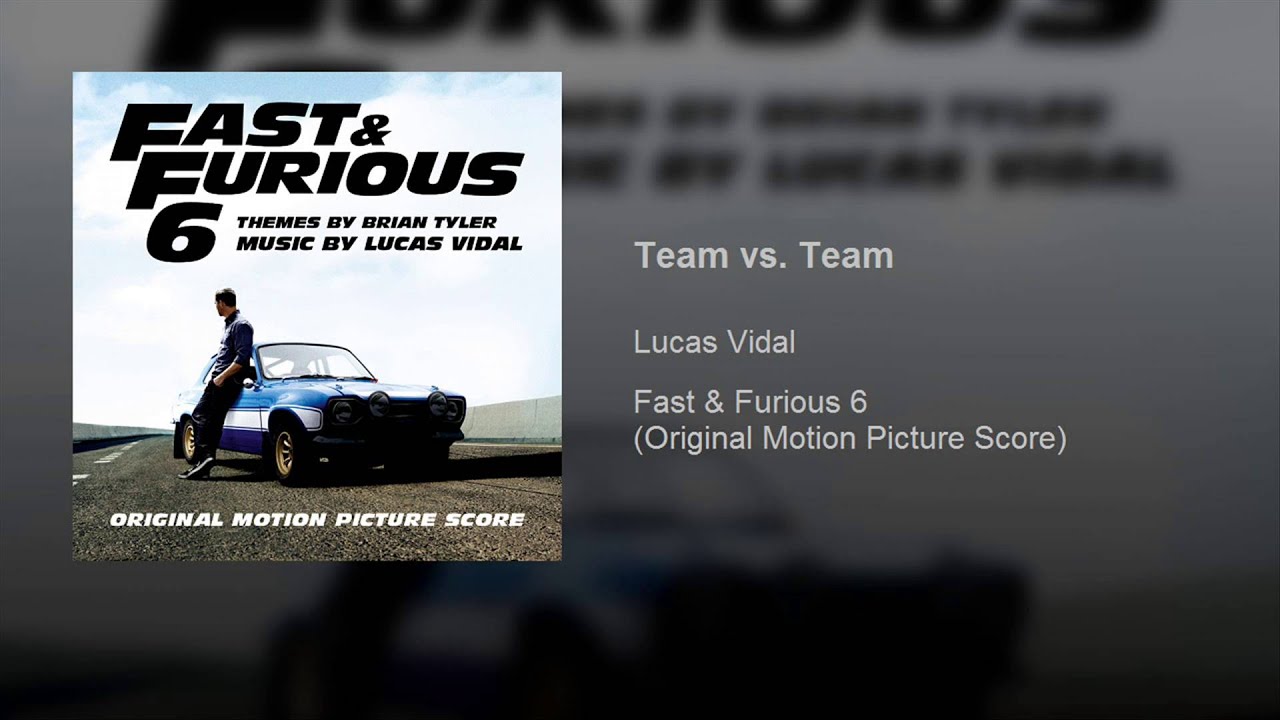This screenshot has width=1280, height=720.
Task: Open the artist name Lucas Vidal
Action: click(x=715, y=343)
